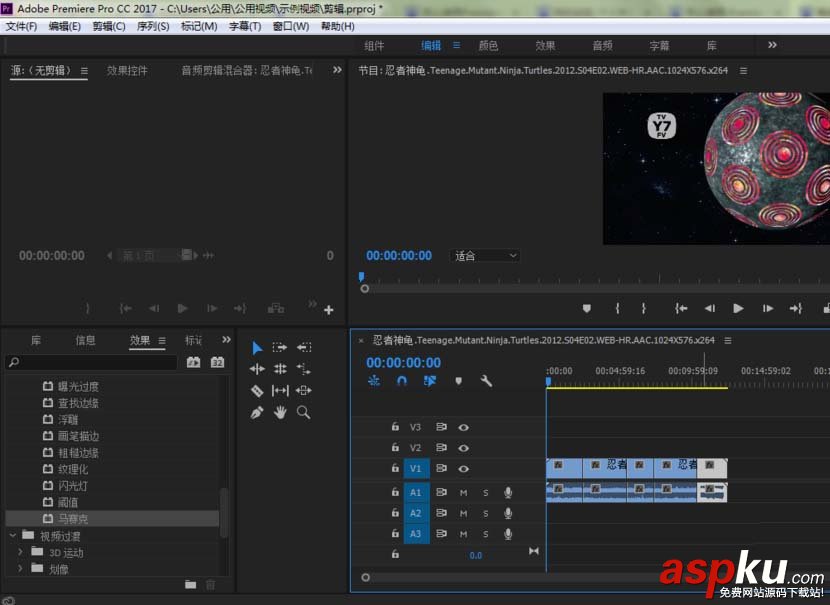Add marker in timeline panel
The height and width of the screenshot is (605, 830).
458,381
